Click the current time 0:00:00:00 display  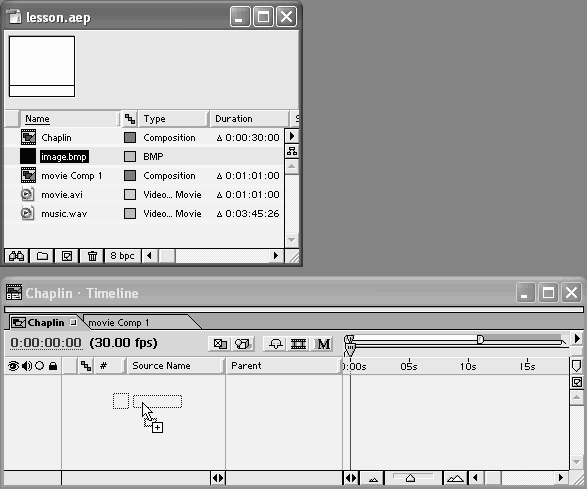[46, 343]
